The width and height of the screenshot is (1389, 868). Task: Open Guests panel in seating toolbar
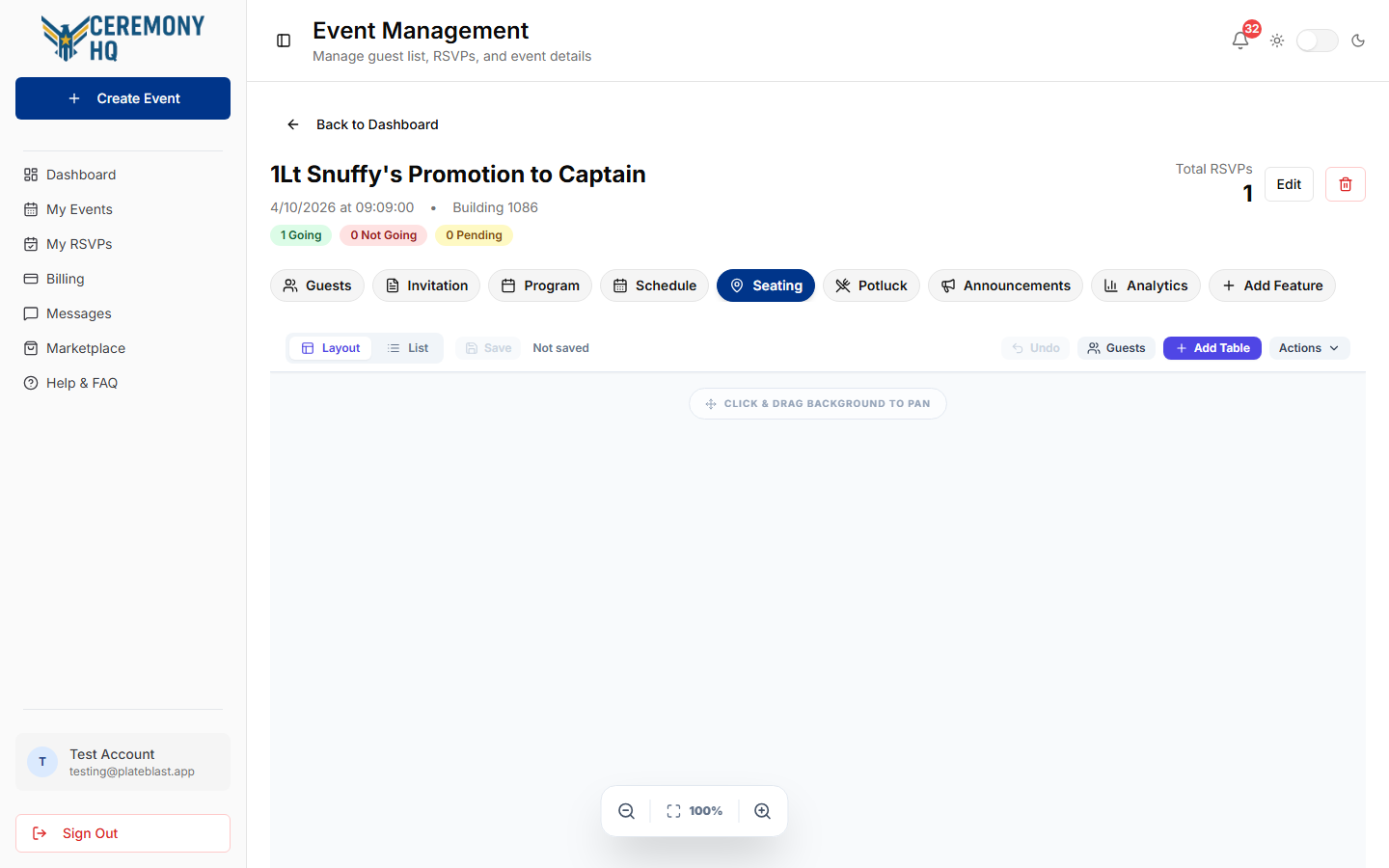[1116, 348]
